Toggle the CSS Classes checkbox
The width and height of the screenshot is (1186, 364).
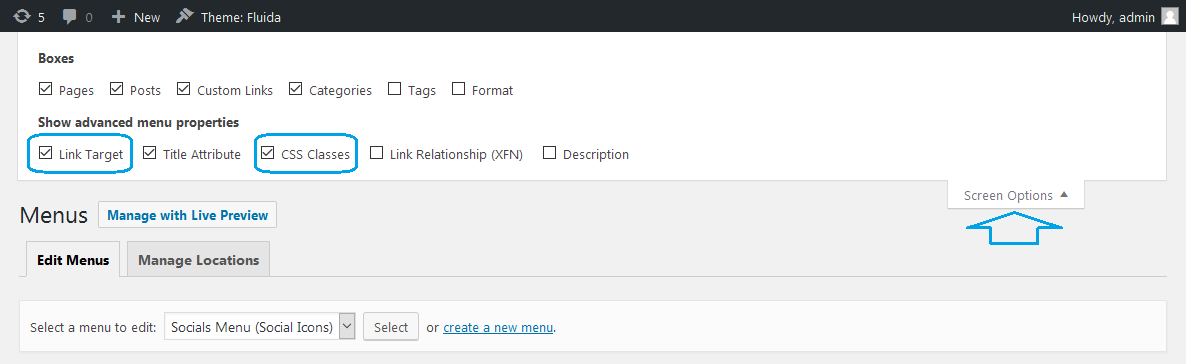tap(267, 153)
